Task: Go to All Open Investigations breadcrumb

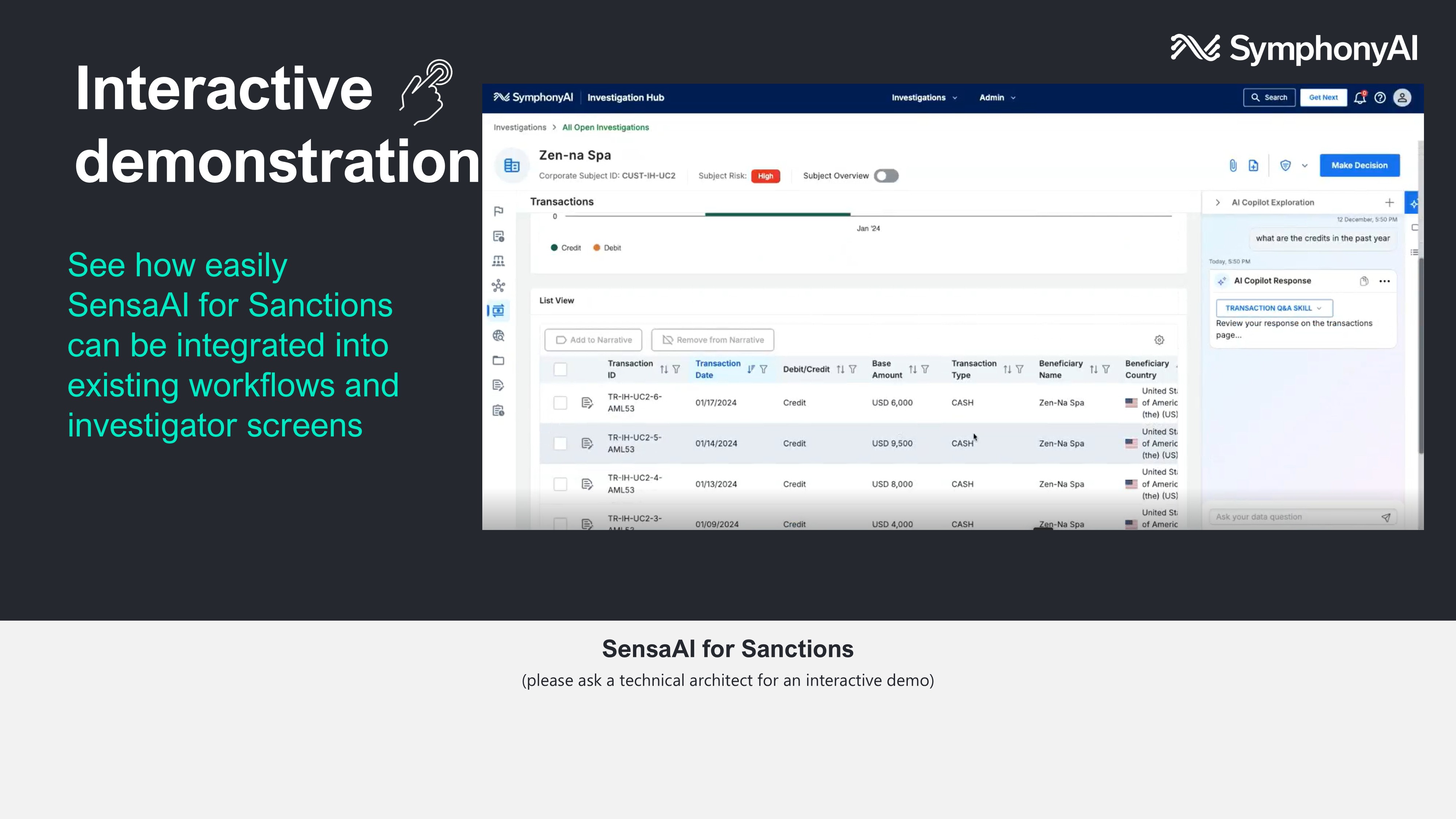Action: (605, 128)
